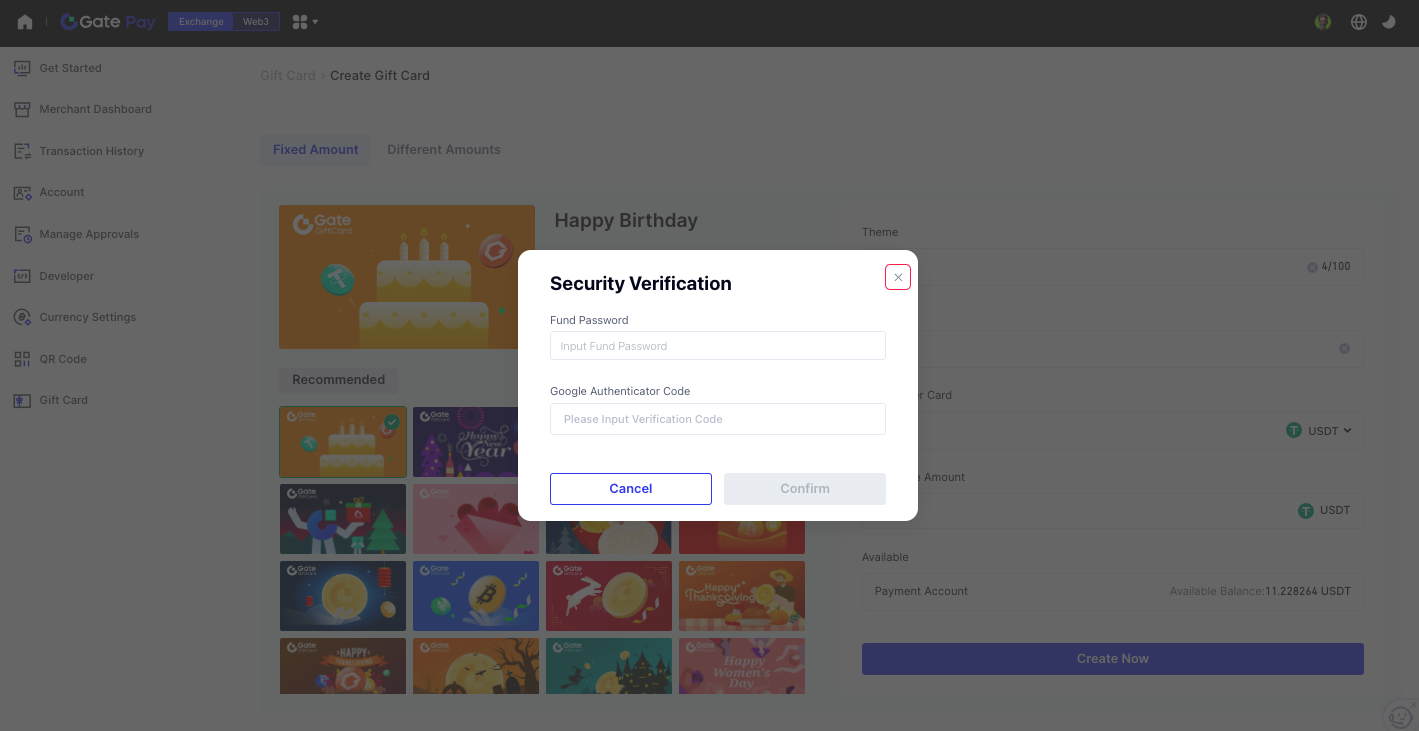Screen dimensions: 1419x731
Task: Open Merchant Dashboard from sidebar
Action: (x=95, y=109)
